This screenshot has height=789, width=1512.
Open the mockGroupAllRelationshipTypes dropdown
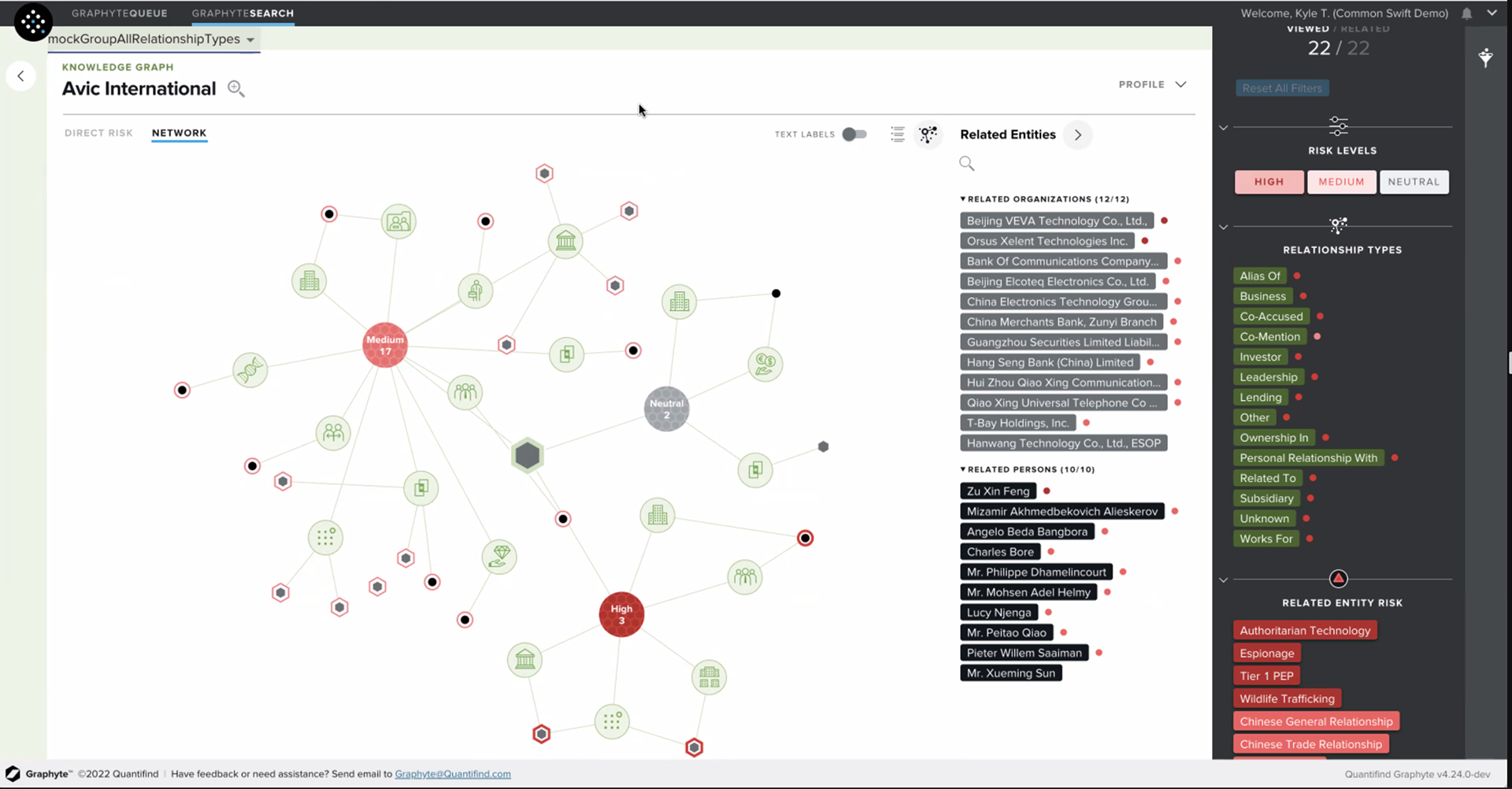[x=152, y=39]
